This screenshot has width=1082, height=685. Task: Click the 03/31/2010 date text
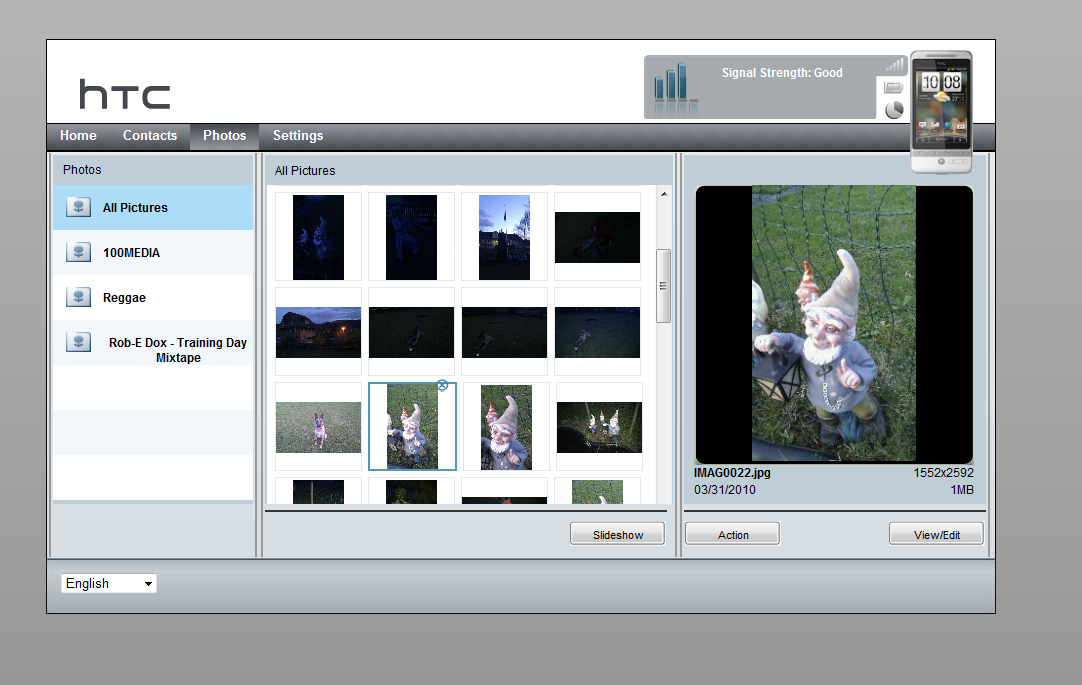tap(725, 490)
